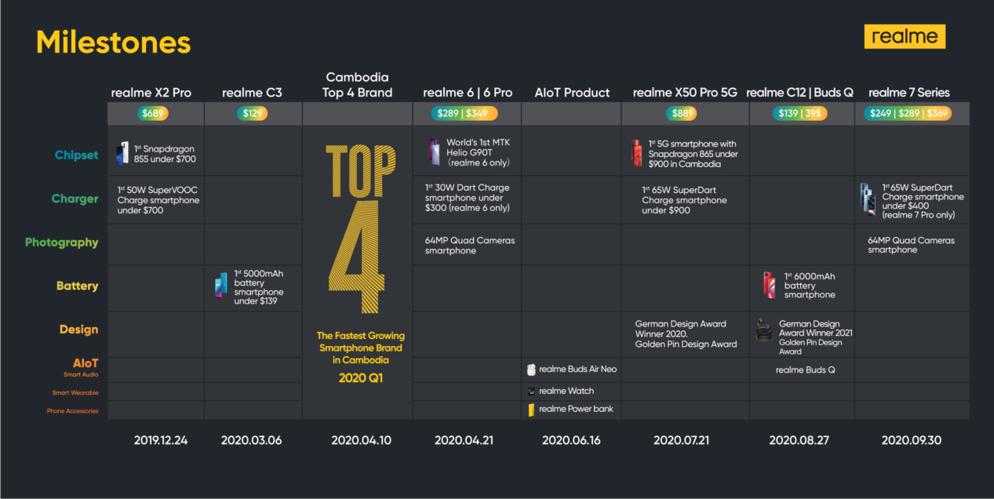Click the realme X2 Pro column header
This screenshot has height=499, width=994.
tap(151, 93)
